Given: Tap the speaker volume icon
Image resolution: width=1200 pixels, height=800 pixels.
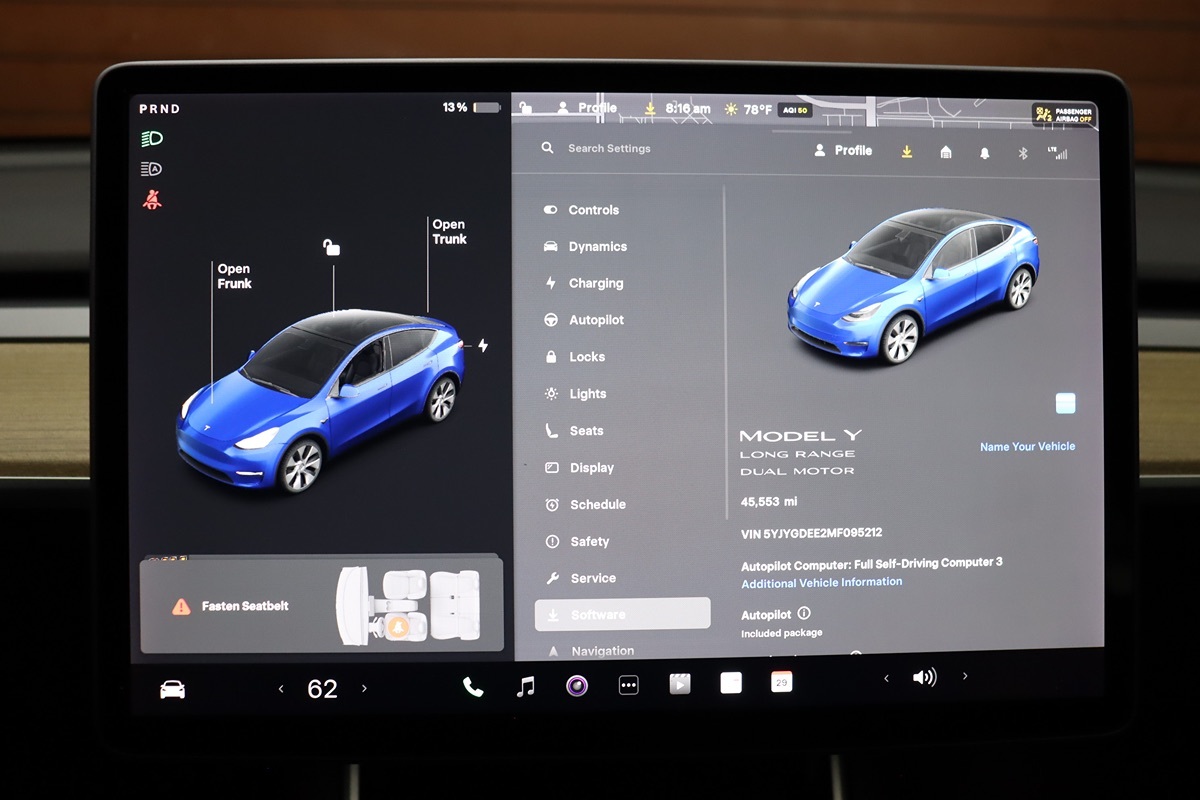Looking at the screenshot, I should tap(924, 678).
